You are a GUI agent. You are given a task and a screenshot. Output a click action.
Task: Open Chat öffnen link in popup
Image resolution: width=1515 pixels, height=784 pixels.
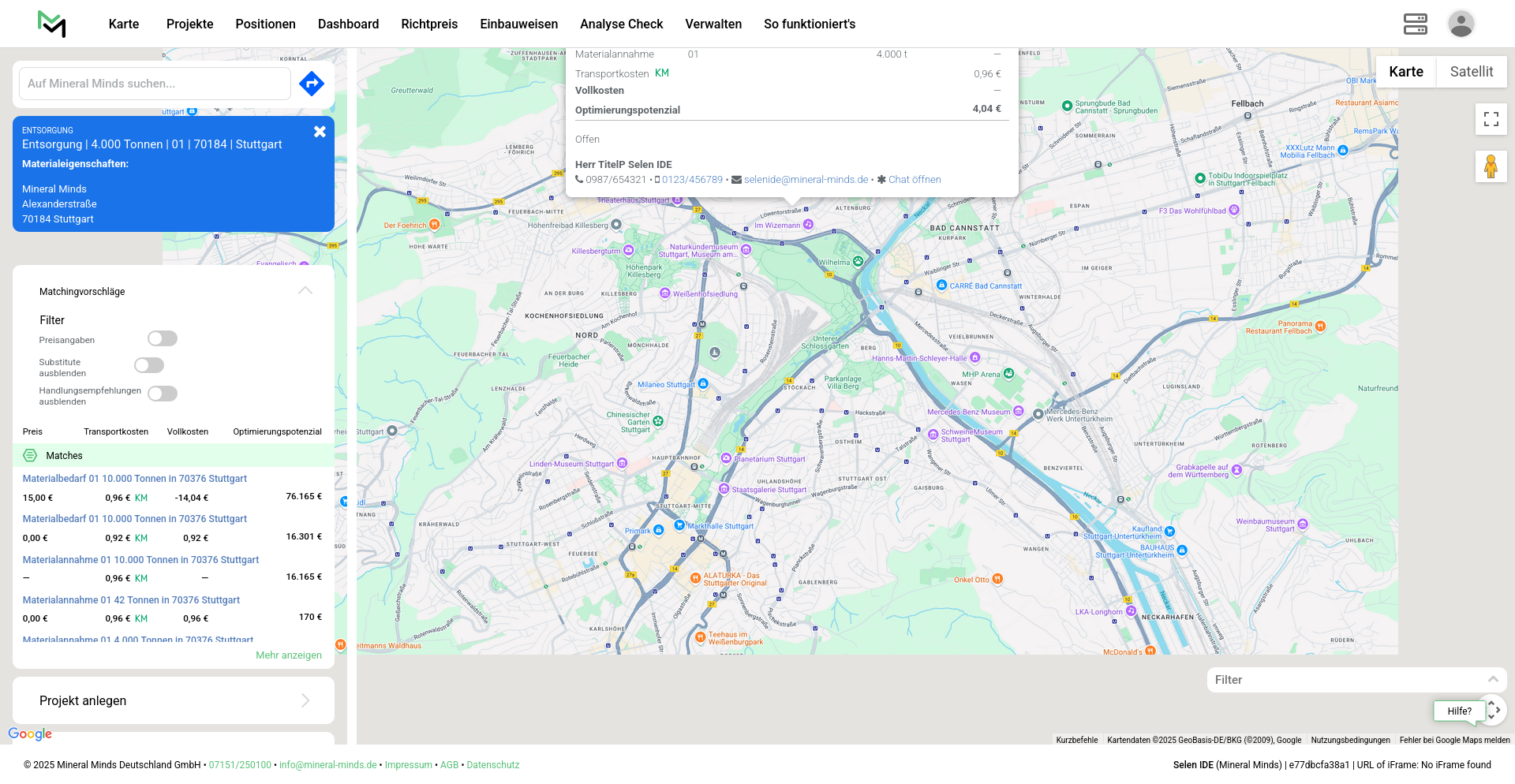click(914, 180)
